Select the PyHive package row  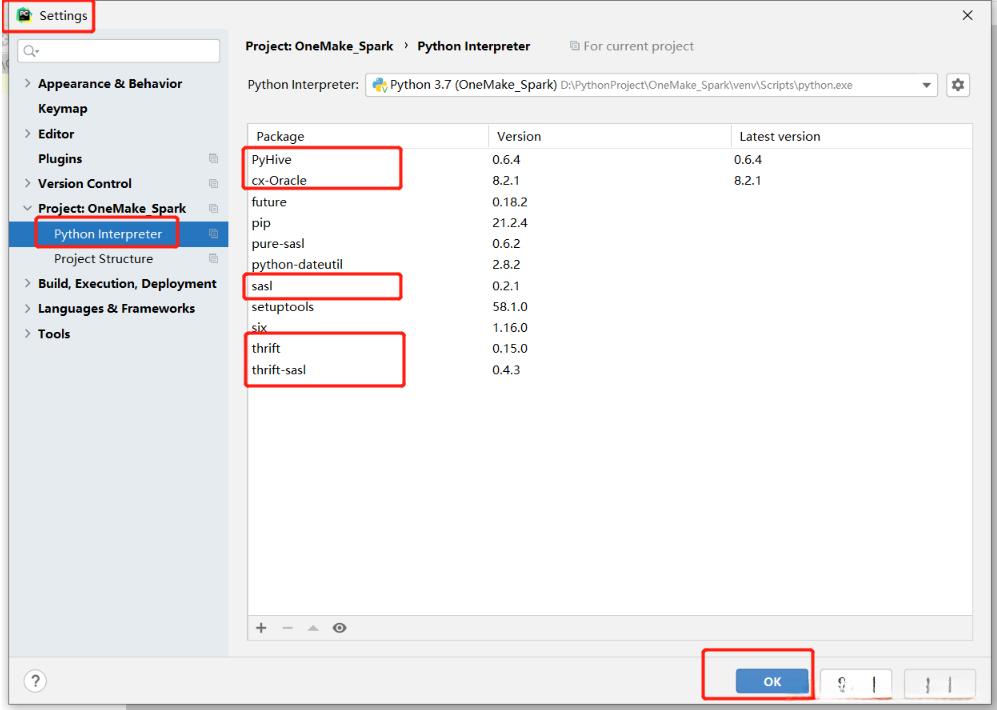pyautogui.click(x=610, y=160)
